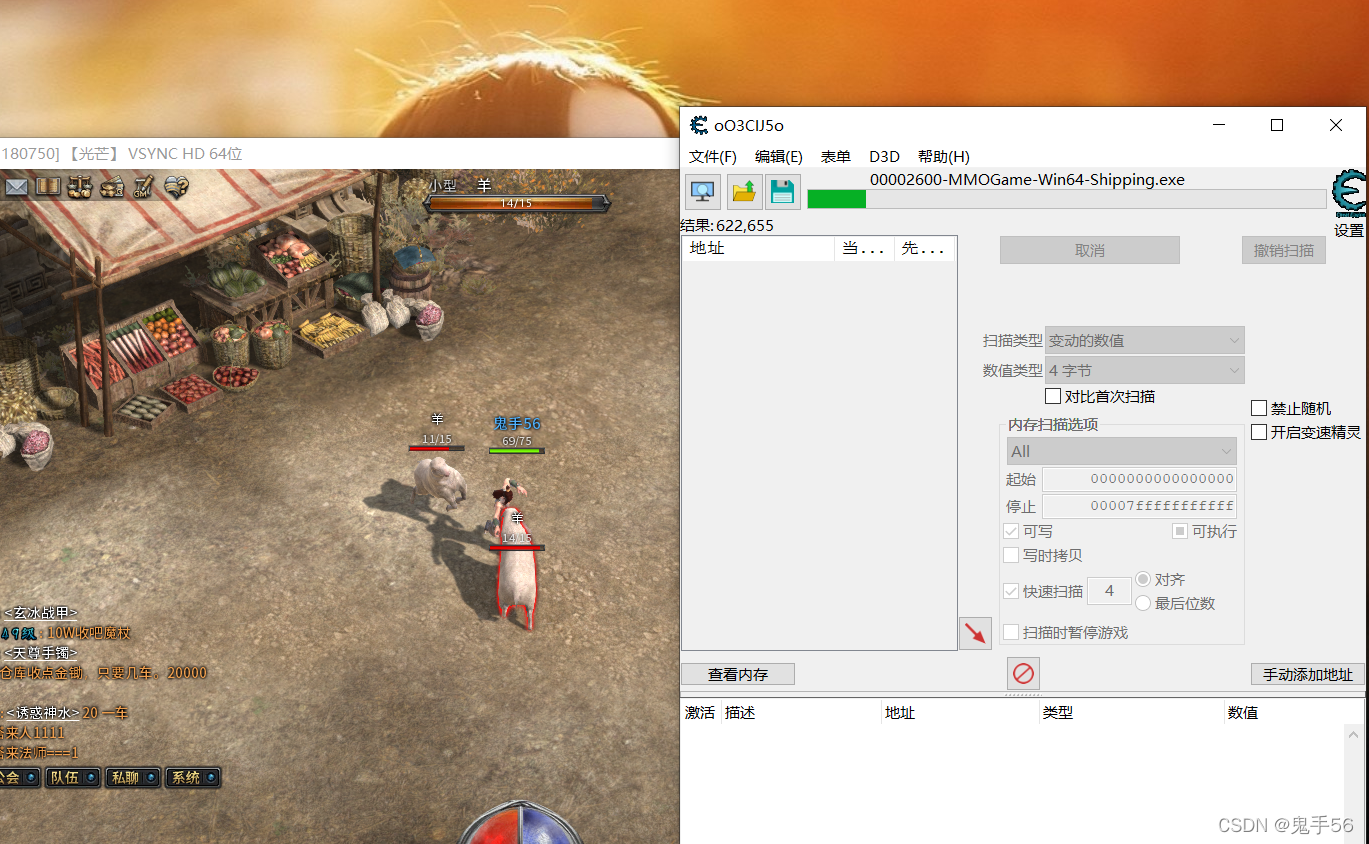Image resolution: width=1369 pixels, height=844 pixels.
Task: Switch to 队伍 chat tab in game
Action: click(x=73, y=777)
